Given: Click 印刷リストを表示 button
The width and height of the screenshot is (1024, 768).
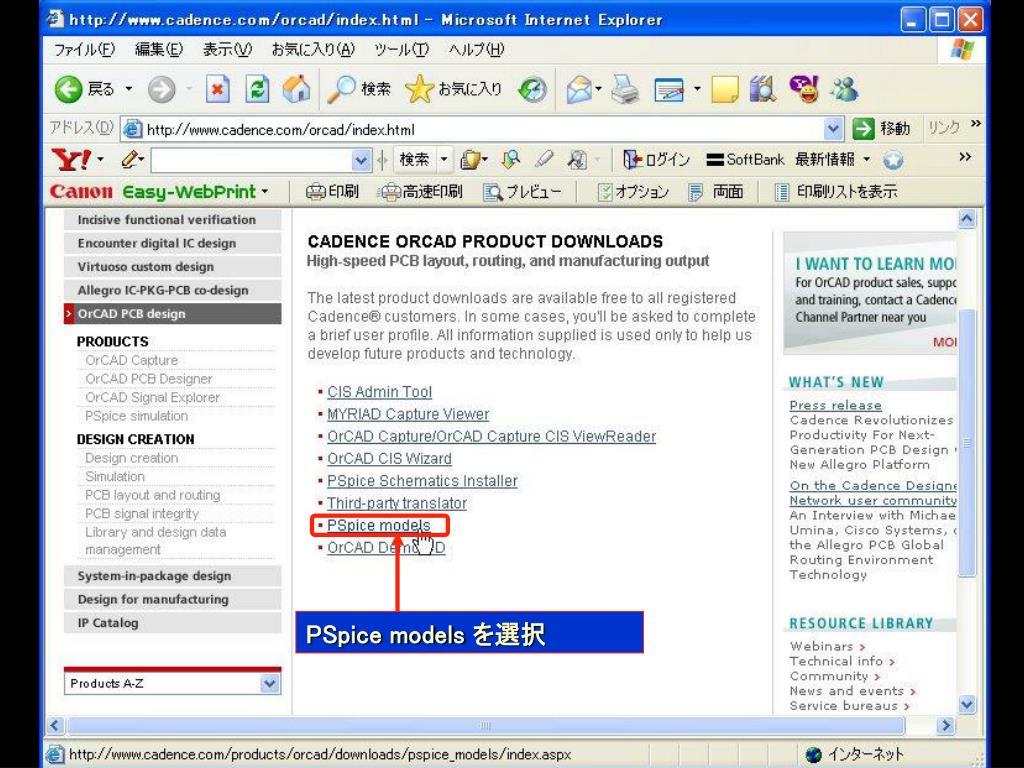Looking at the screenshot, I should pos(836,191).
